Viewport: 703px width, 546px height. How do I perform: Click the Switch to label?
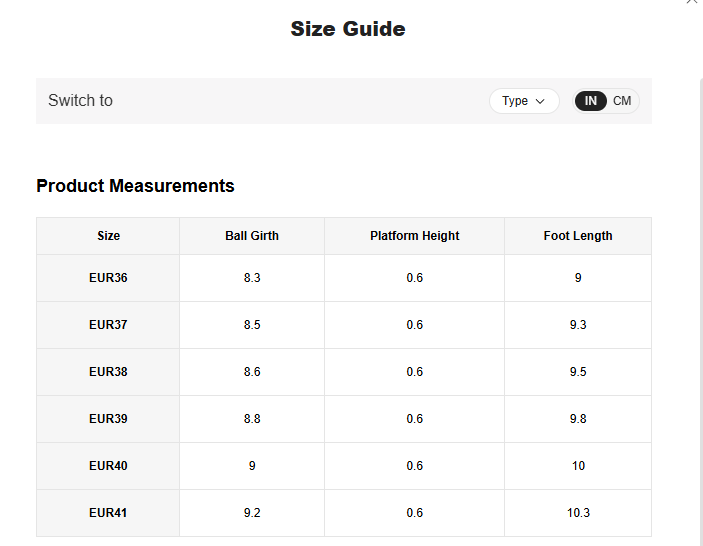(x=80, y=101)
